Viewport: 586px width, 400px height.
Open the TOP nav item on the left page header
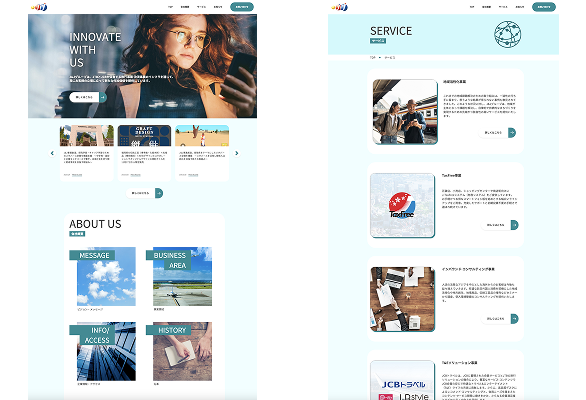point(170,7)
